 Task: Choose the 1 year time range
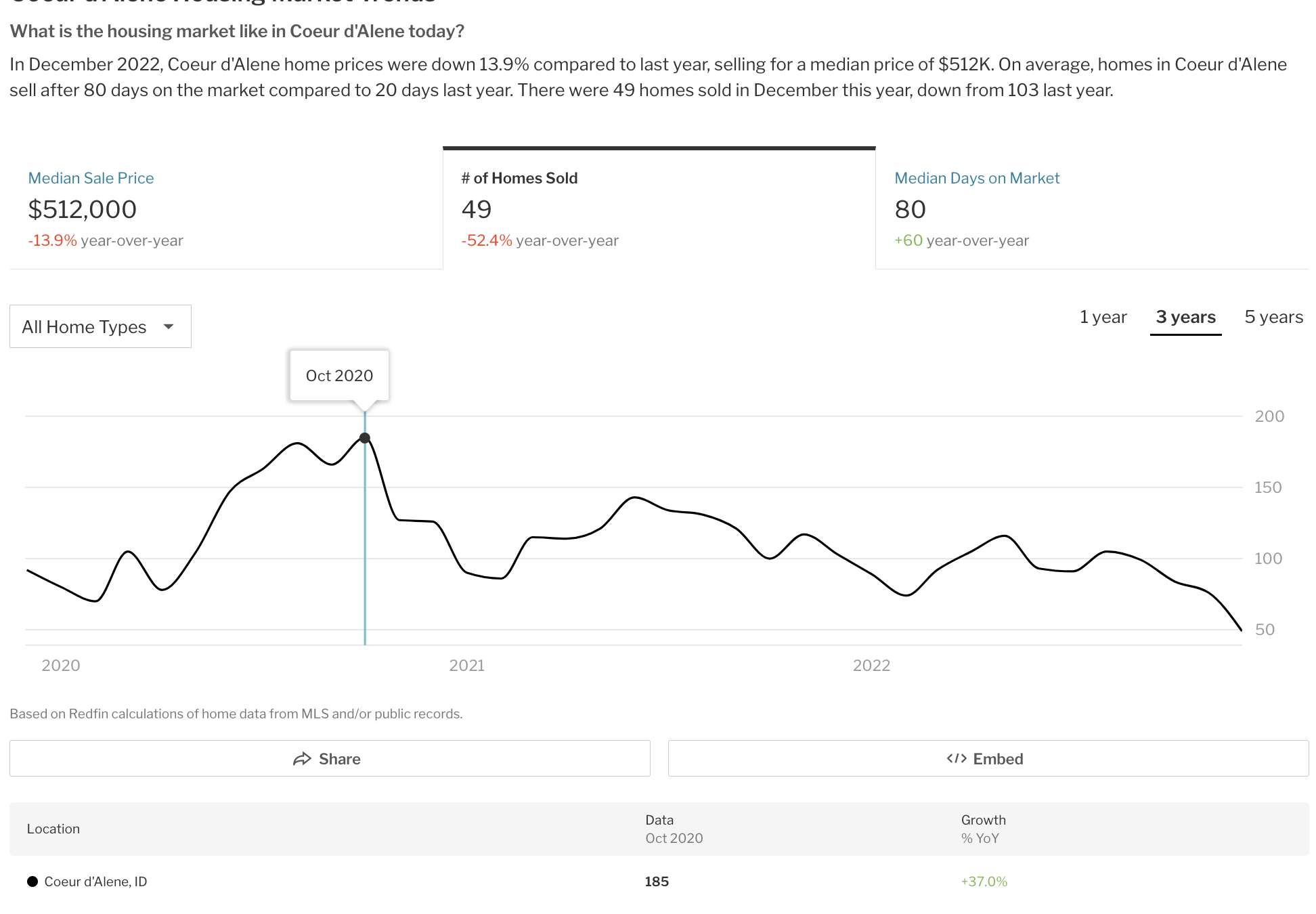[1103, 317]
